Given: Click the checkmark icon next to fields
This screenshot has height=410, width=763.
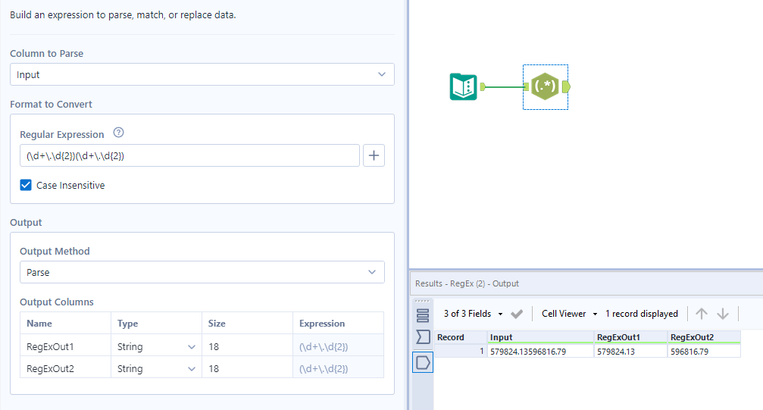Looking at the screenshot, I should 517,314.
